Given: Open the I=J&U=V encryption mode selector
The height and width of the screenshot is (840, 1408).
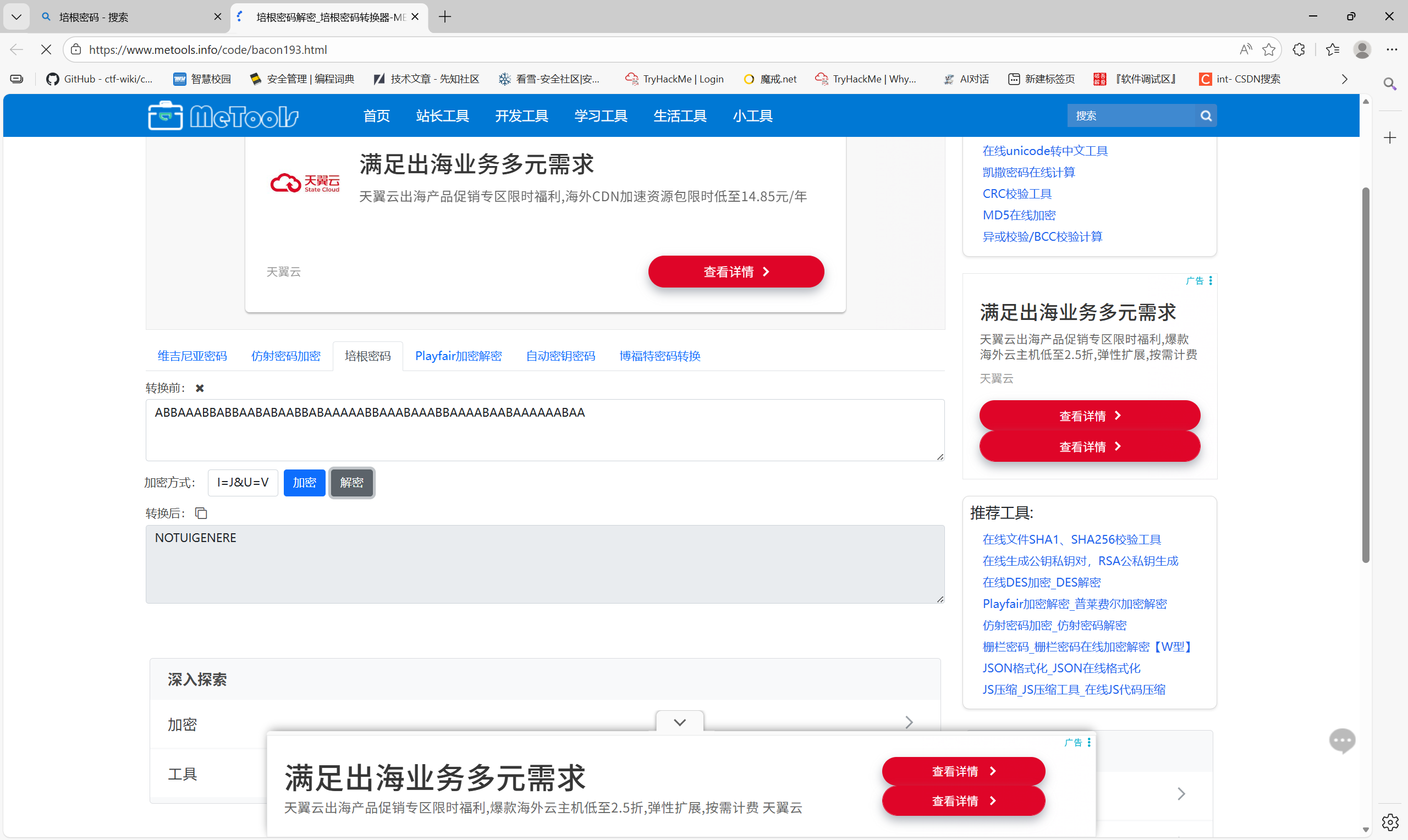Looking at the screenshot, I should pyautogui.click(x=243, y=483).
